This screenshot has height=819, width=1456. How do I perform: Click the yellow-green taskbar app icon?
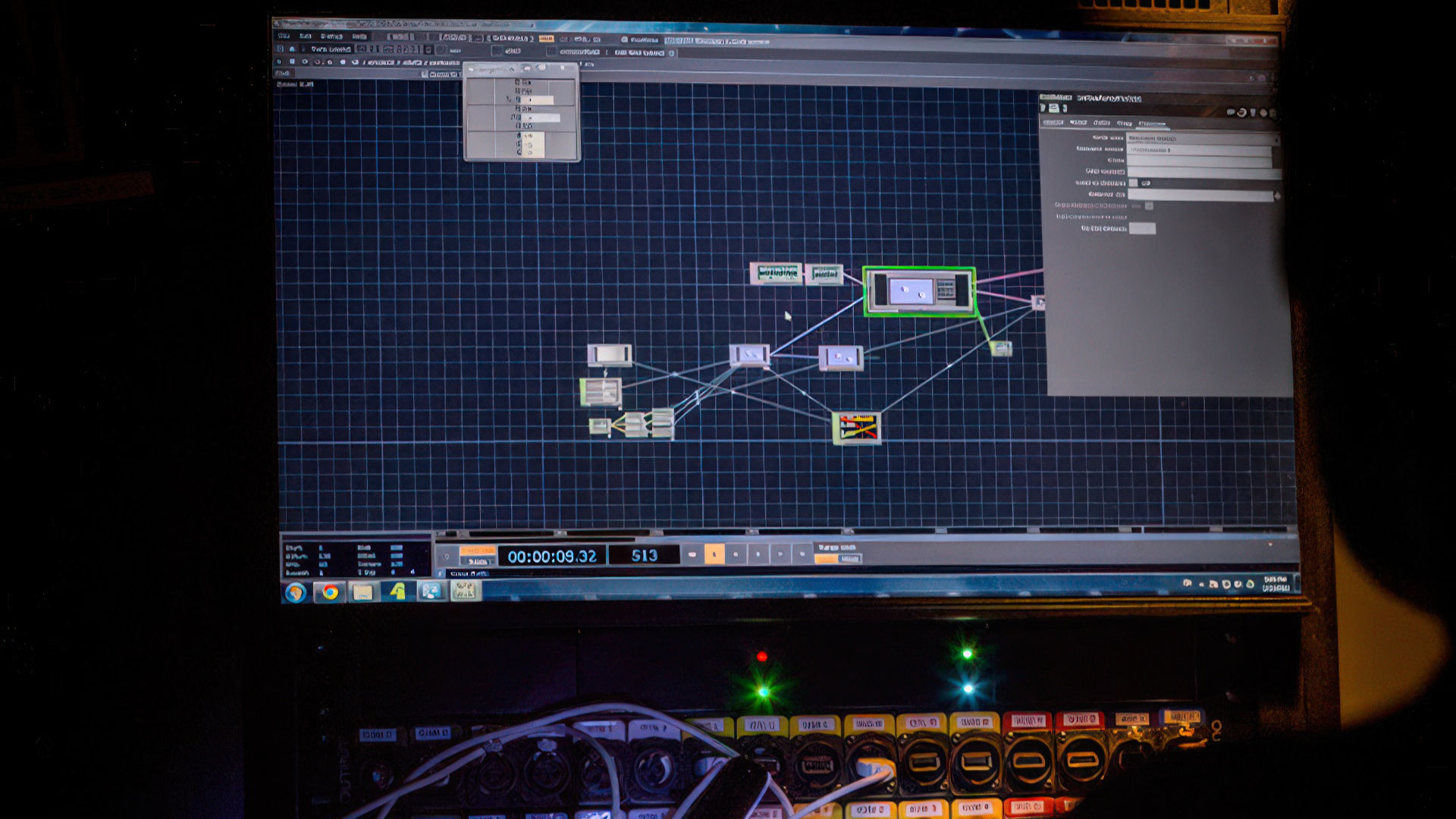397,591
